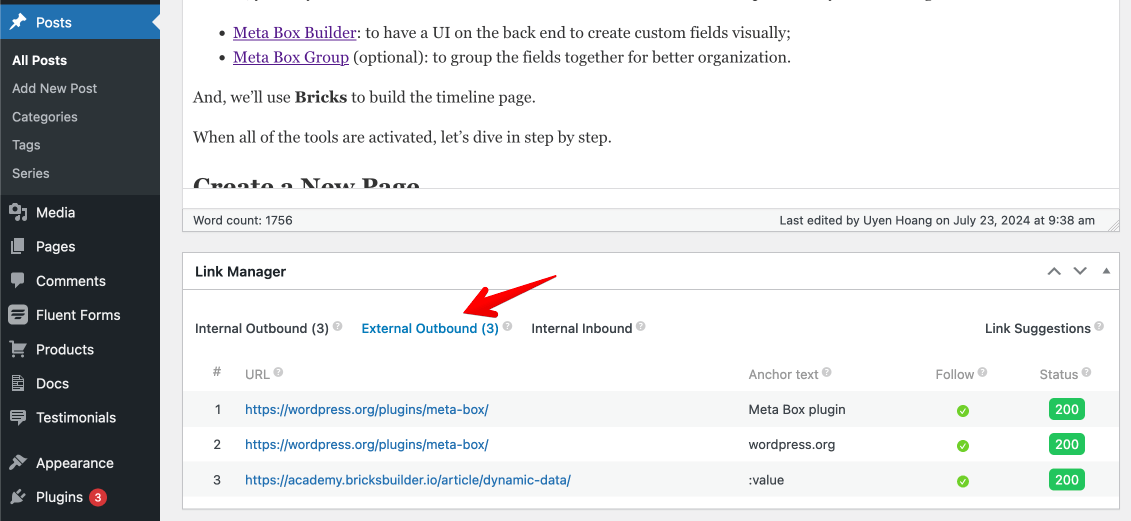Open the row 2 wordpress.org/plugins/meta-box URL
Screen dimensions: 1131x521
tap(366, 445)
